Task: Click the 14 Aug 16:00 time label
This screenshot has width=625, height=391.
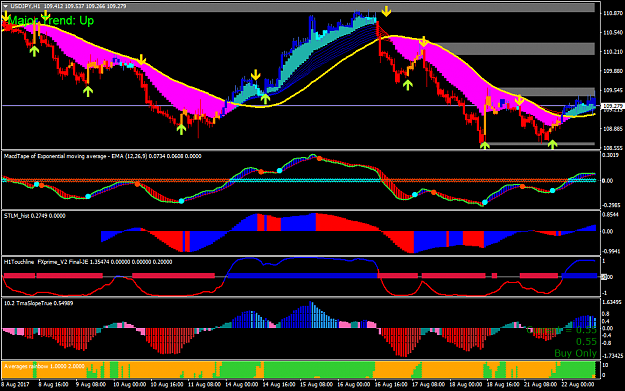Action: [x=279, y=384]
